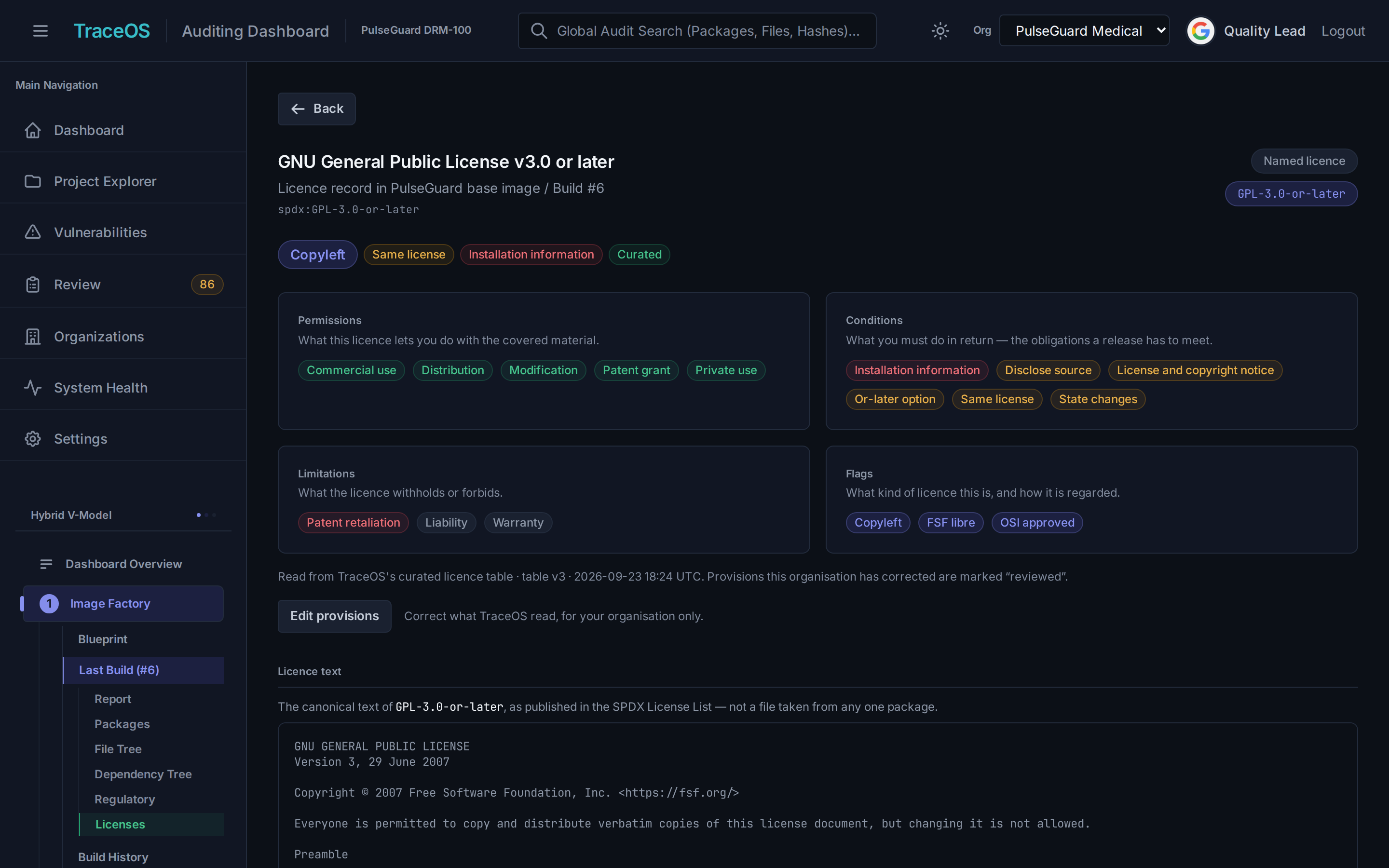
Task: Click the Patent retaliation limitation chip
Action: pos(353,522)
